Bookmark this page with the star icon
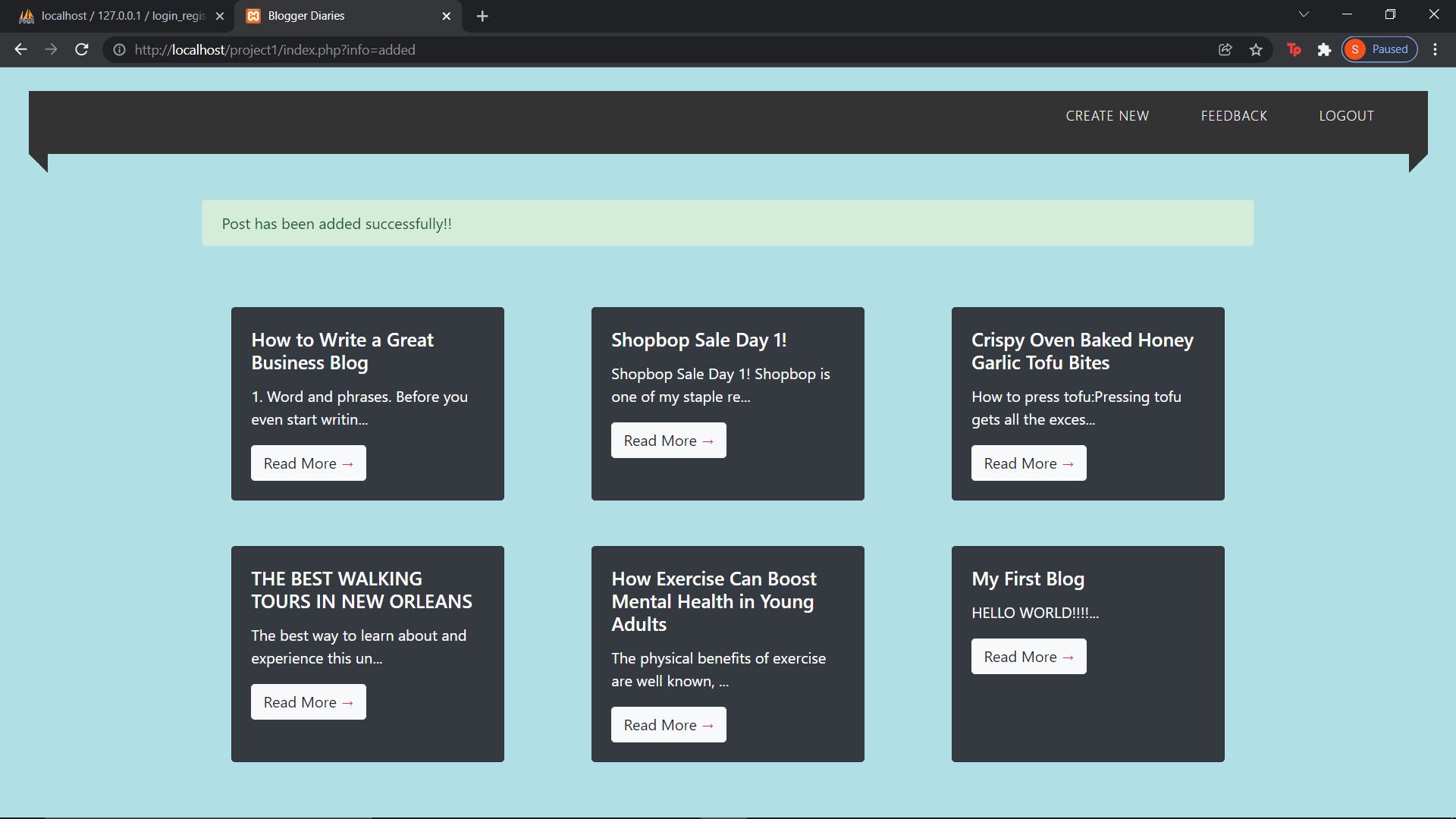This screenshot has width=1456, height=819. 1256,49
